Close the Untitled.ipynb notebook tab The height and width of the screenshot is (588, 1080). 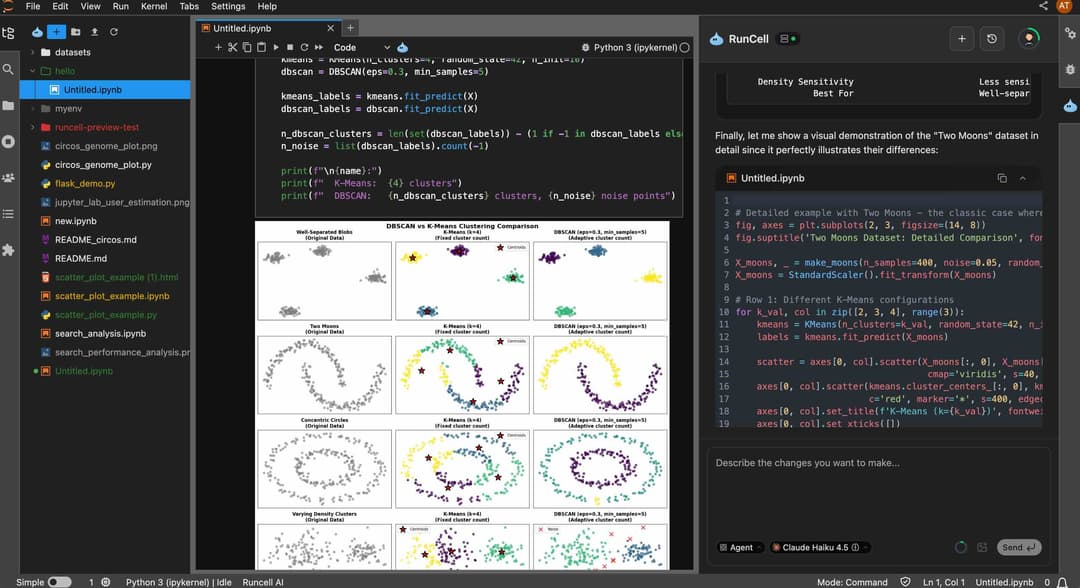click(331, 28)
